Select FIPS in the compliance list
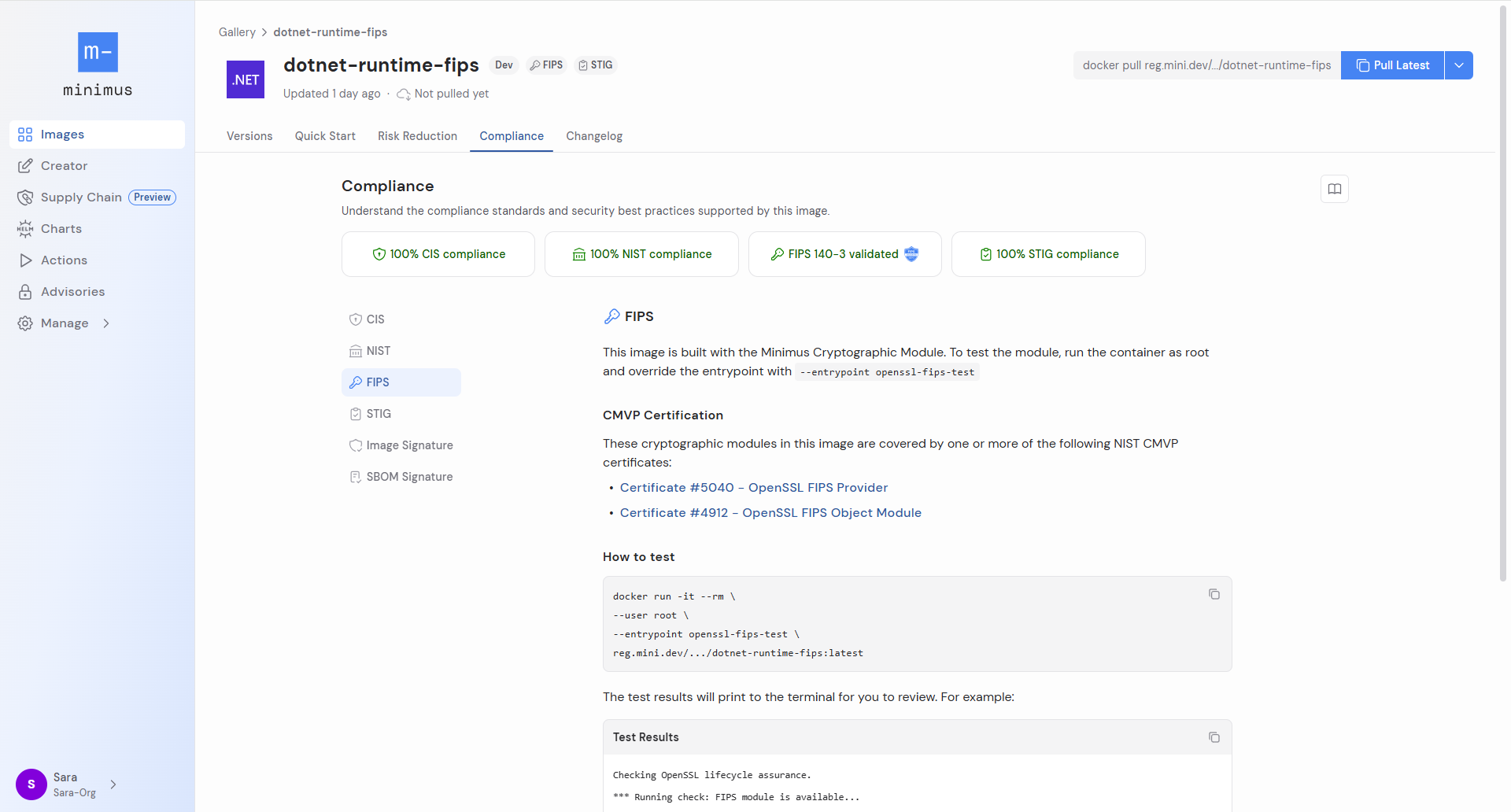1511x812 pixels. [401, 382]
